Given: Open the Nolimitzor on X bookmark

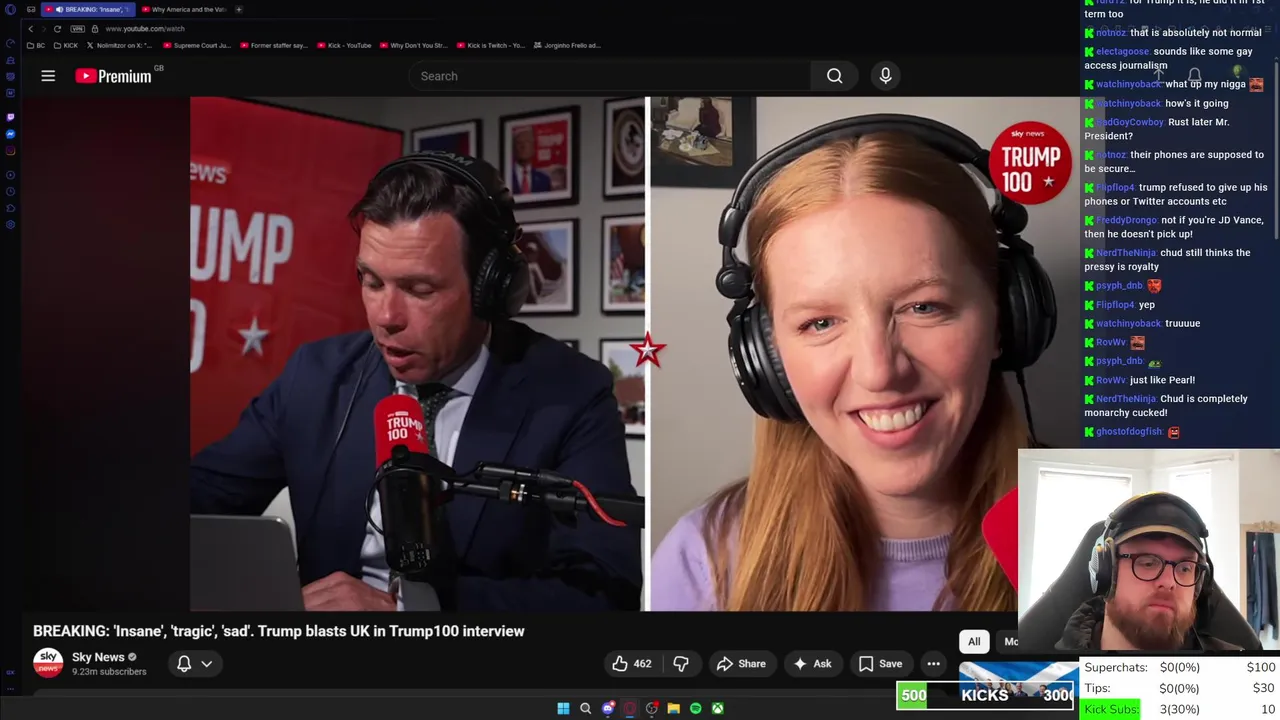Looking at the screenshot, I should [120, 45].
